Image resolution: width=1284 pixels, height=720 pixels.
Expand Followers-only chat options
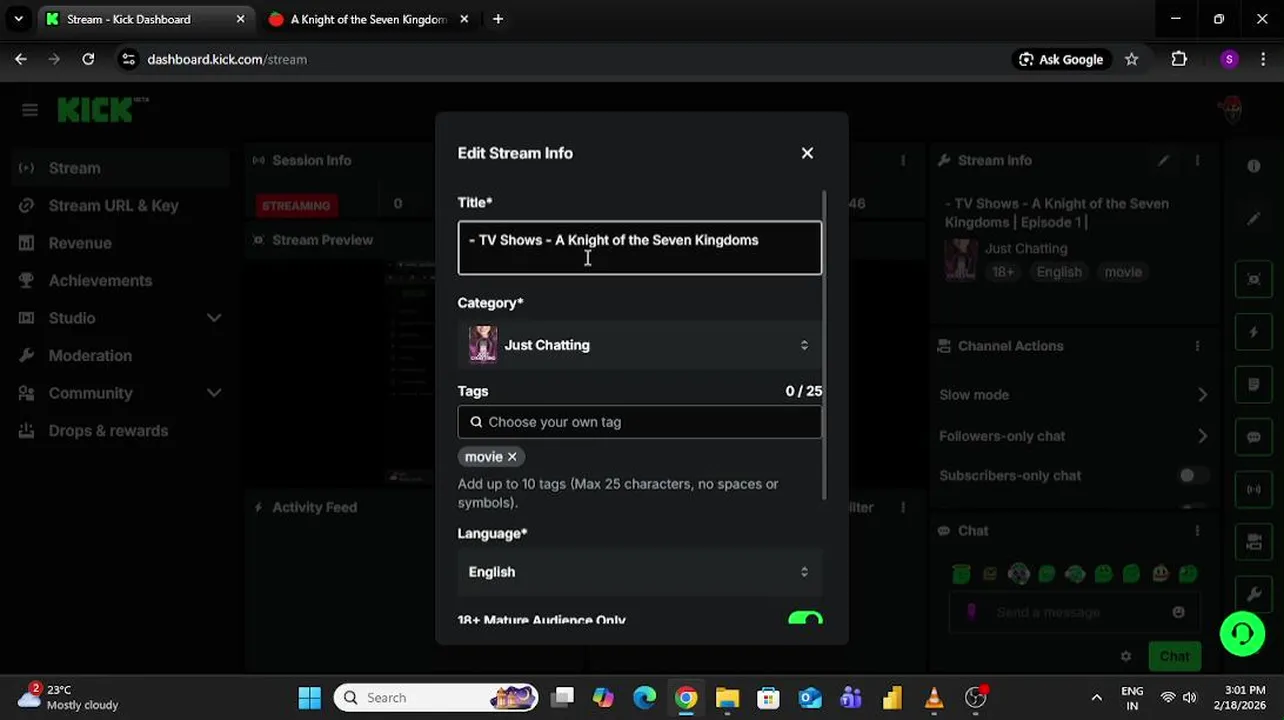coord(1202,436)
